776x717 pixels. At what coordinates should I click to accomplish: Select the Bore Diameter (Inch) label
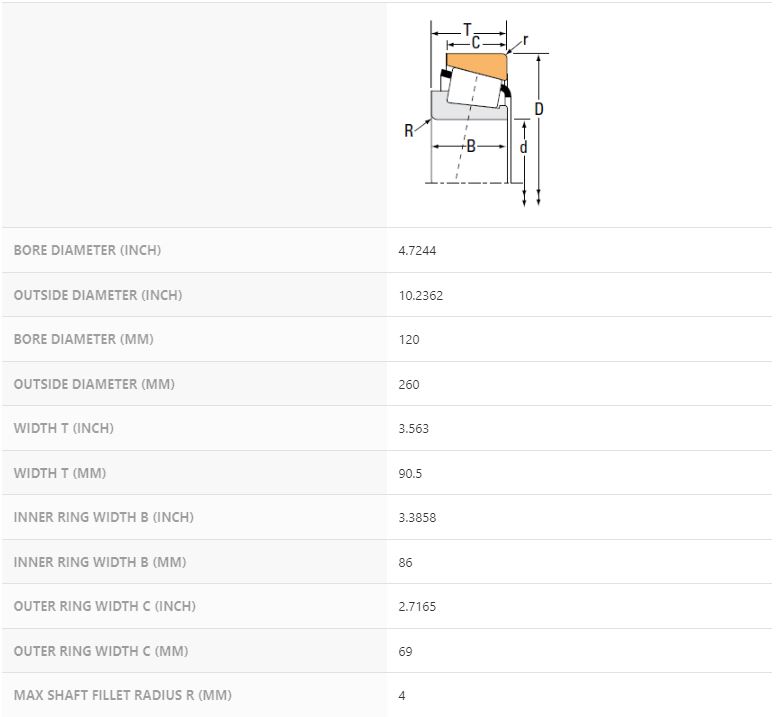(87, 250)
